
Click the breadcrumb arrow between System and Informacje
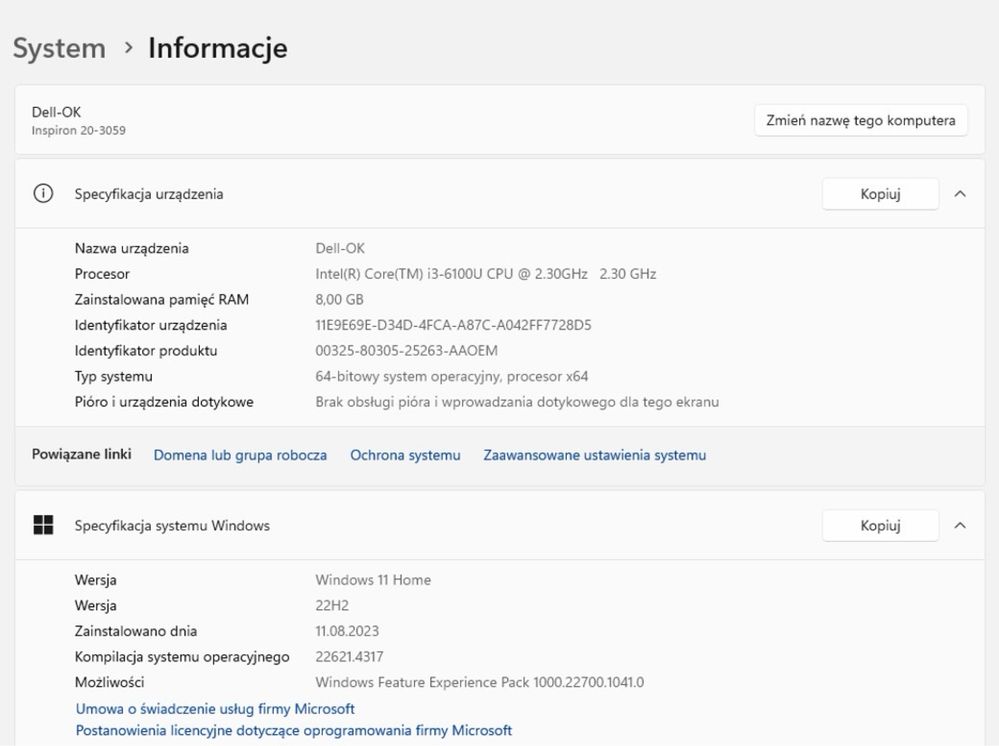[129, 48]
